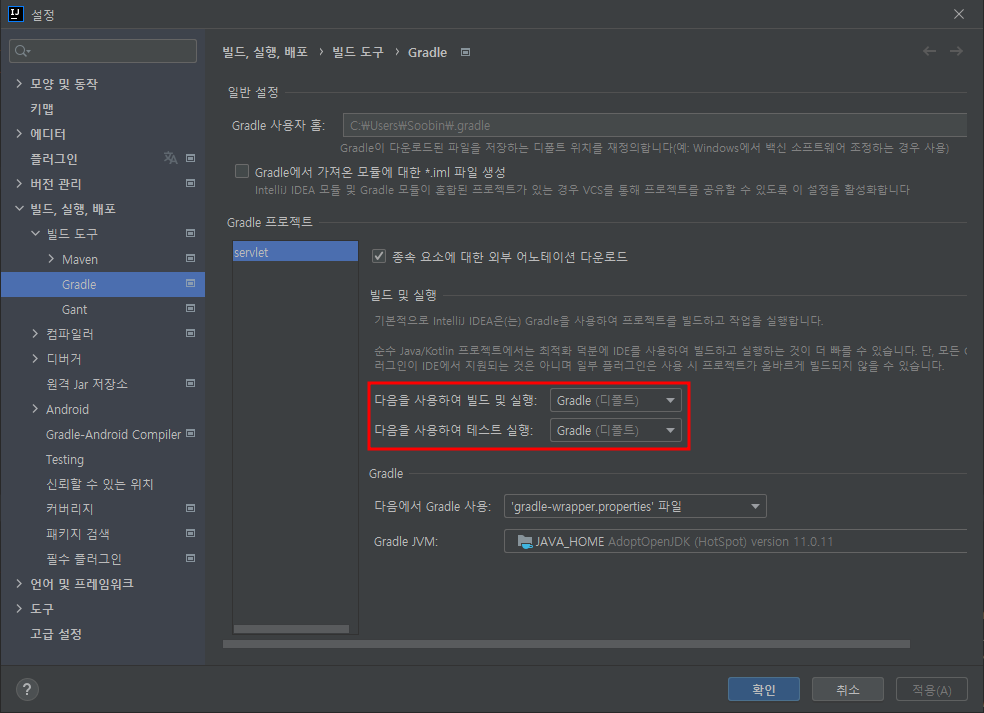The image size is (984, 713).
Task: Click 빌드, 실행, 배포 breadcrumb link
Action: click(265, 52)
